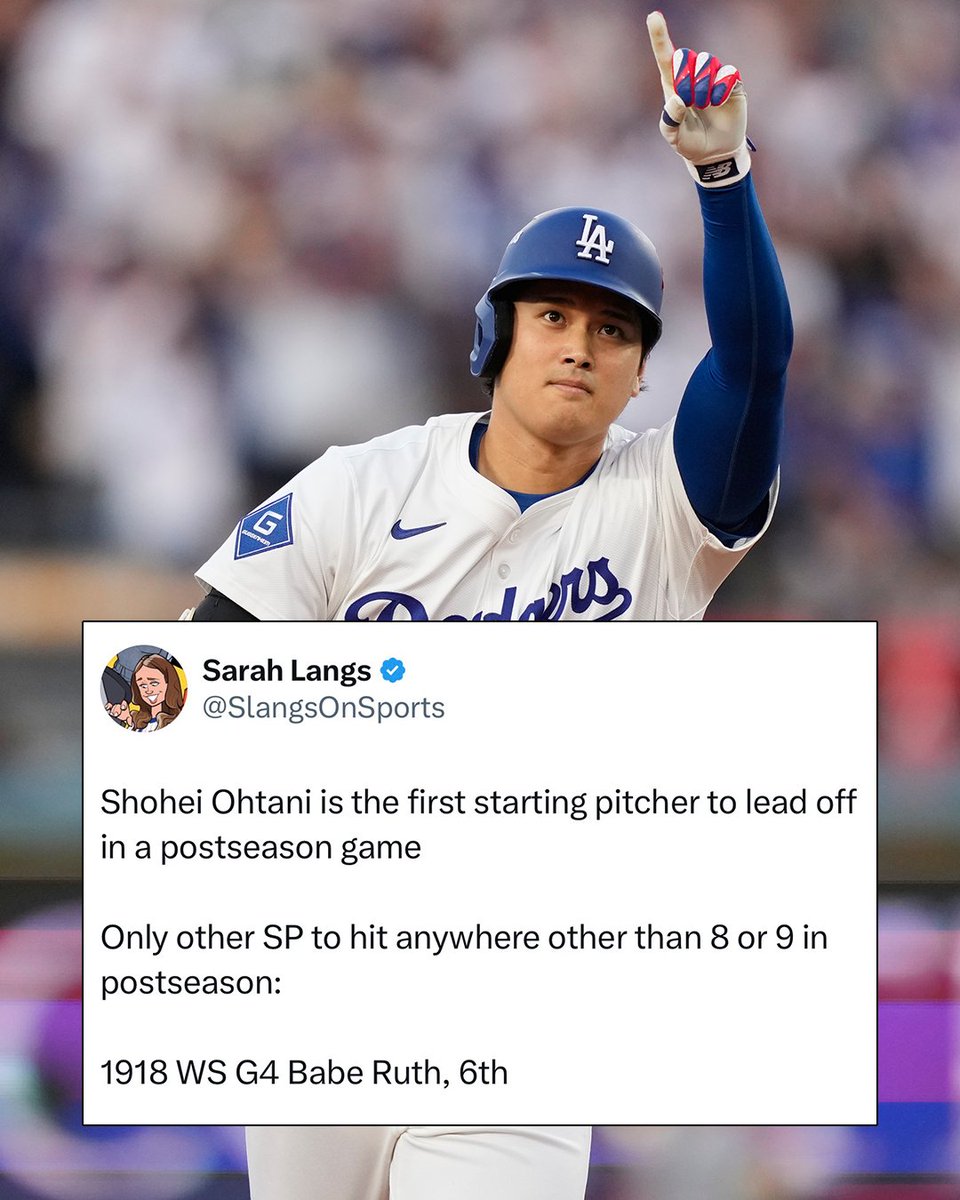Select the 'Shohei Ohtani is the first' line
960x1200 pixels.
click(x=479, y=803)
